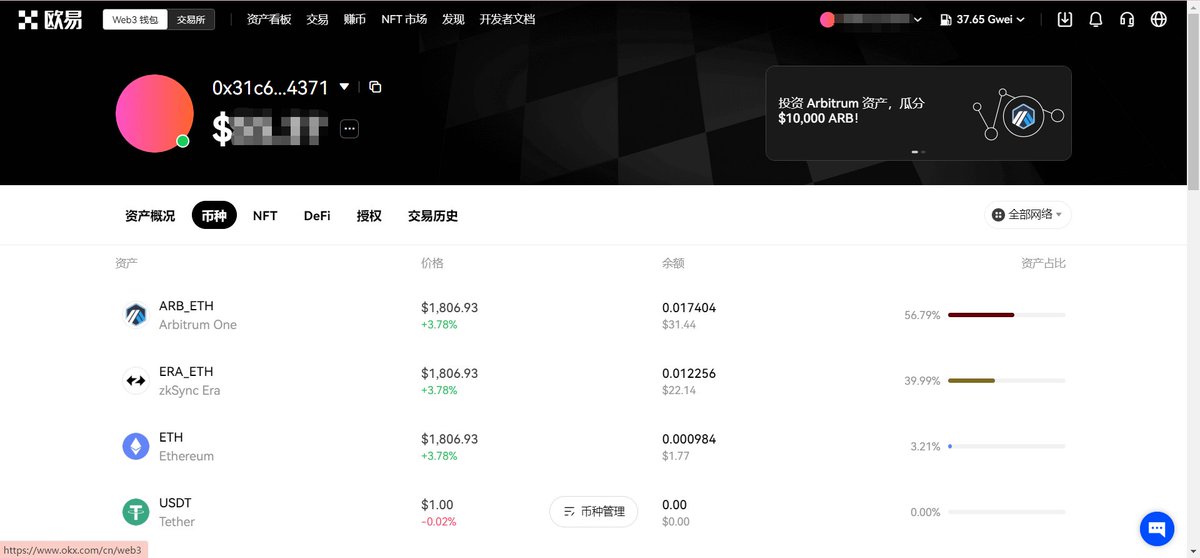The height and width of the screenshot is (558, 1200).
Task: Click the USDT price $1.00
Action: click(x=437, y=505)
